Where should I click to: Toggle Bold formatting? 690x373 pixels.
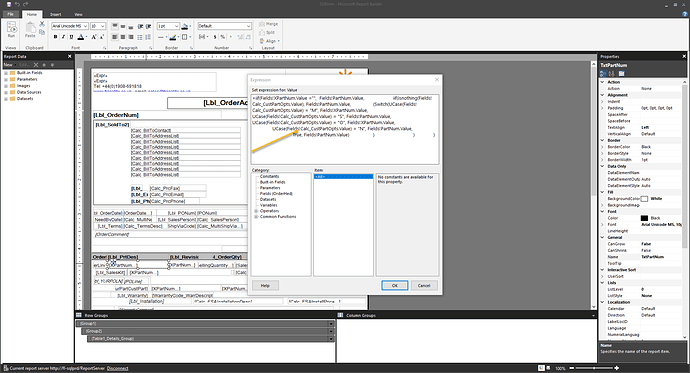(x=55, y=37)
